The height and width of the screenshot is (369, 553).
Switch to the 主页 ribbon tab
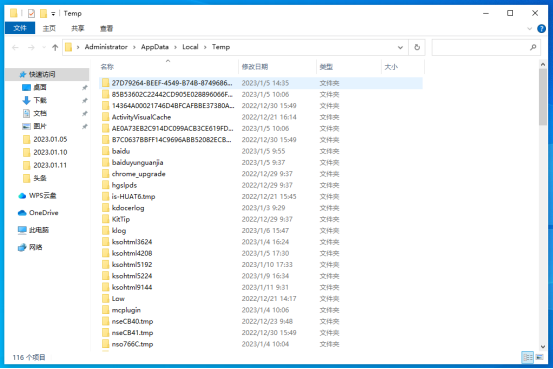[x=49, y=28]
